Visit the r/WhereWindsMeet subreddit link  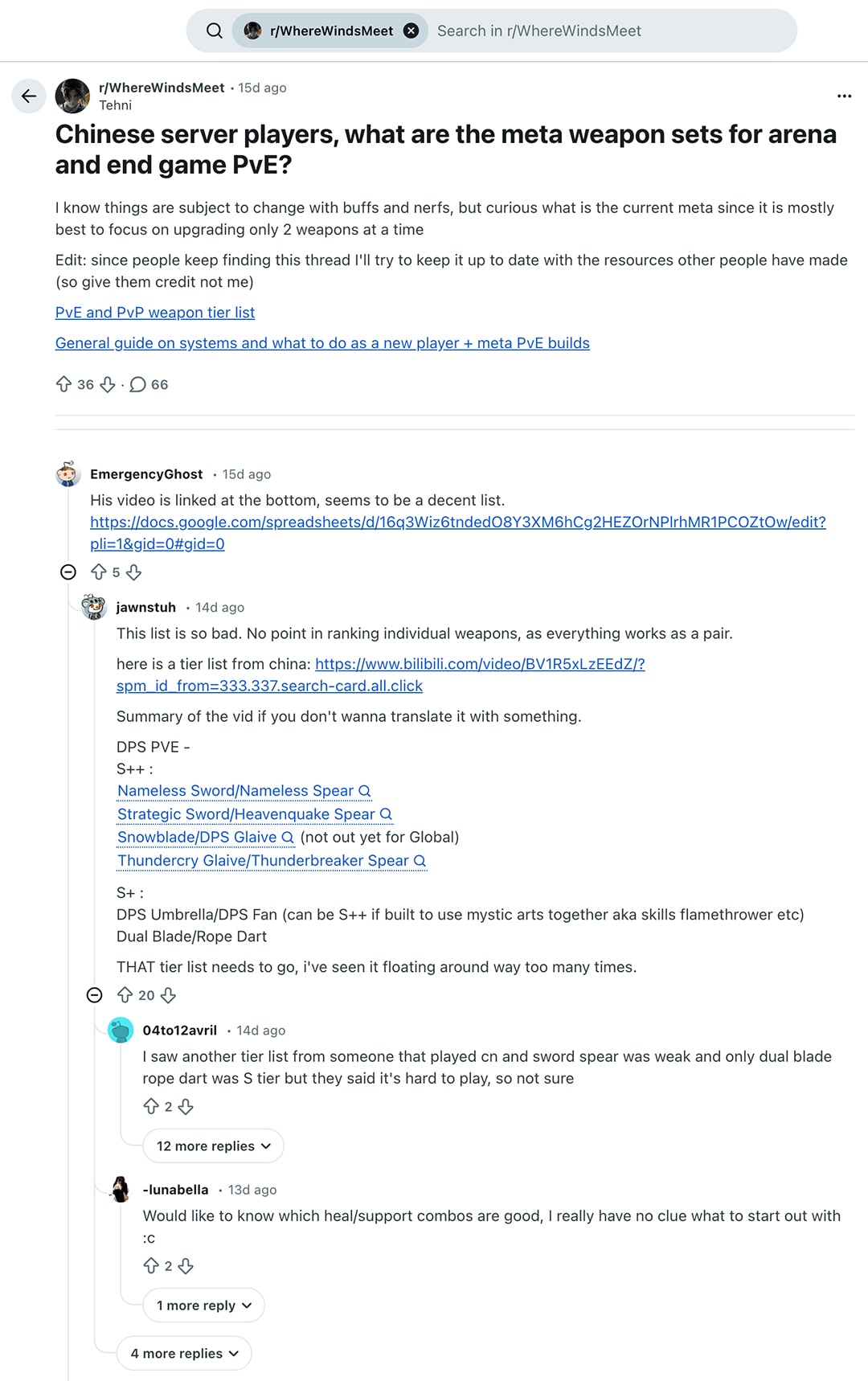[160, 88]
